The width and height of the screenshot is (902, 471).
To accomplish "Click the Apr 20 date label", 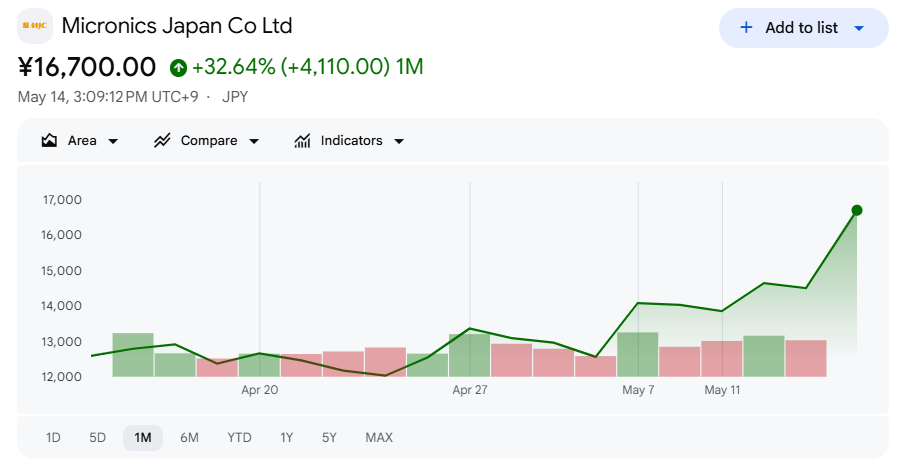I will 259,390.
